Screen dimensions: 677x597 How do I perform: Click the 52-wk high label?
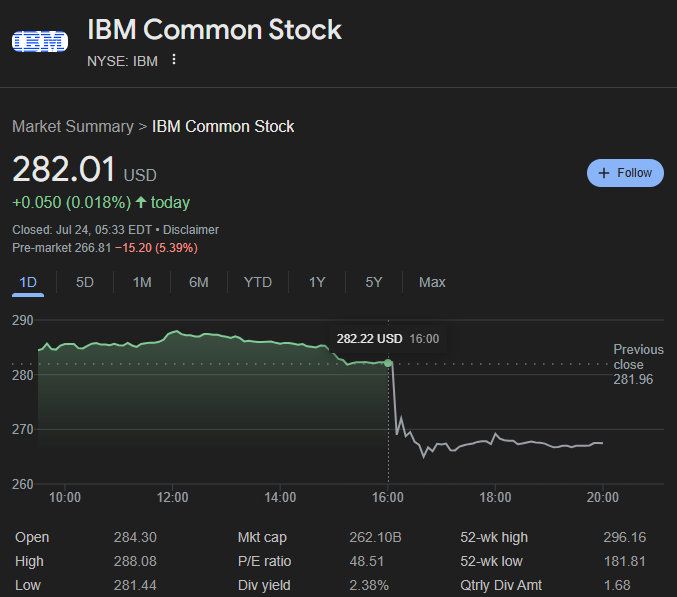point(494,537)
